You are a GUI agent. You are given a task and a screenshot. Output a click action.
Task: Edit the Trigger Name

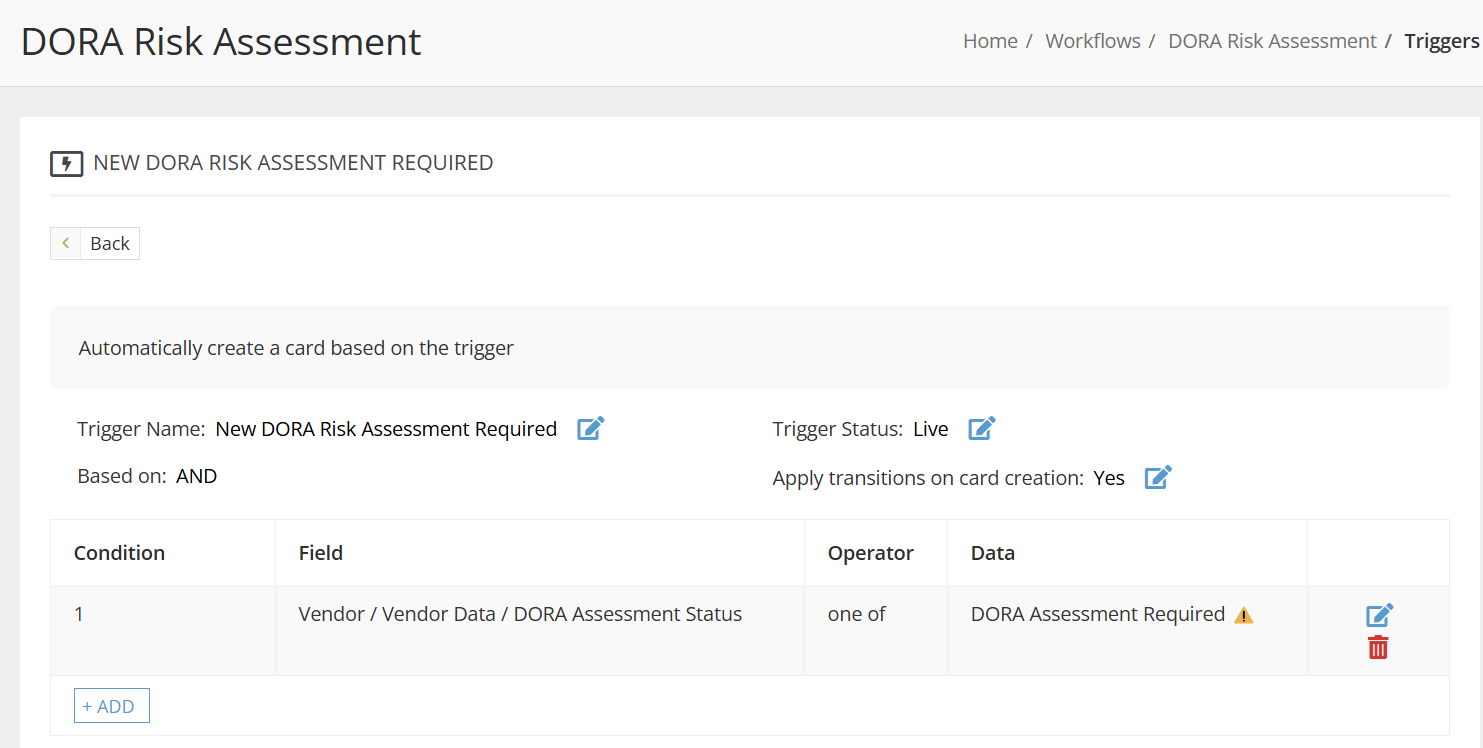[590, 428]
